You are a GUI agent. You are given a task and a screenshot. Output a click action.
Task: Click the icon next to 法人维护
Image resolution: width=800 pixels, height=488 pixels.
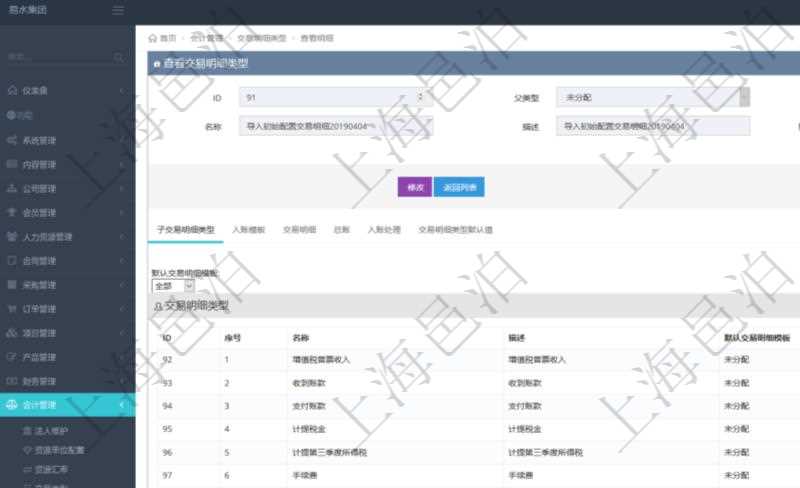click(x=27, y=431)
